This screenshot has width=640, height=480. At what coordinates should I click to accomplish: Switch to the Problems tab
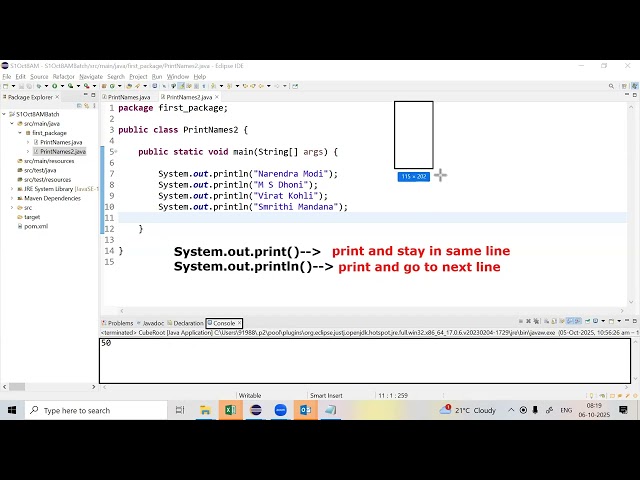[x=118, y=323]
